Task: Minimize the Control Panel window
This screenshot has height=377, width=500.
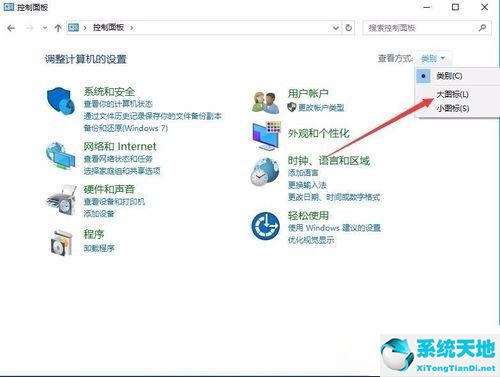Action: pos(427,7)
